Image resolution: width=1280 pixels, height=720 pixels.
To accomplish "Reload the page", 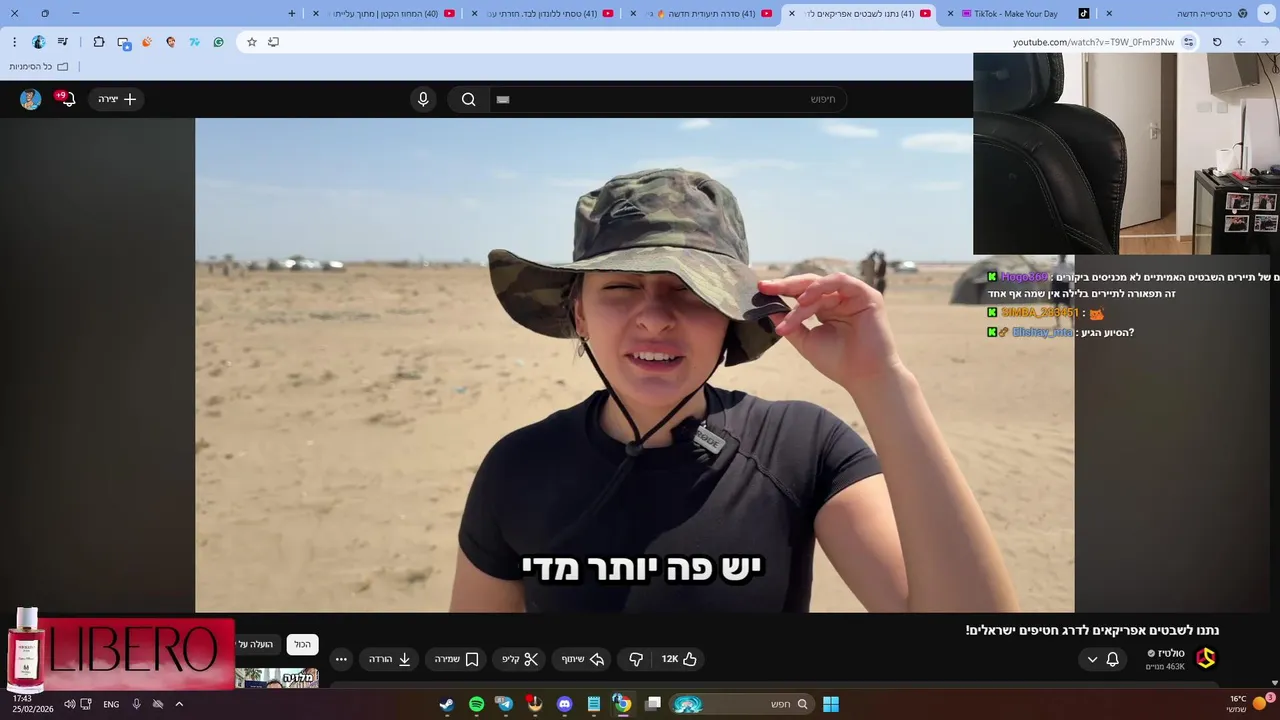I will click(x=1217, y=42).
